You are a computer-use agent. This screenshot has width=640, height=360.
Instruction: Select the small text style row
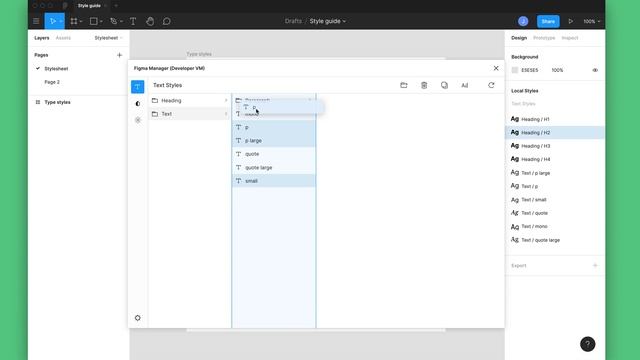274,181
